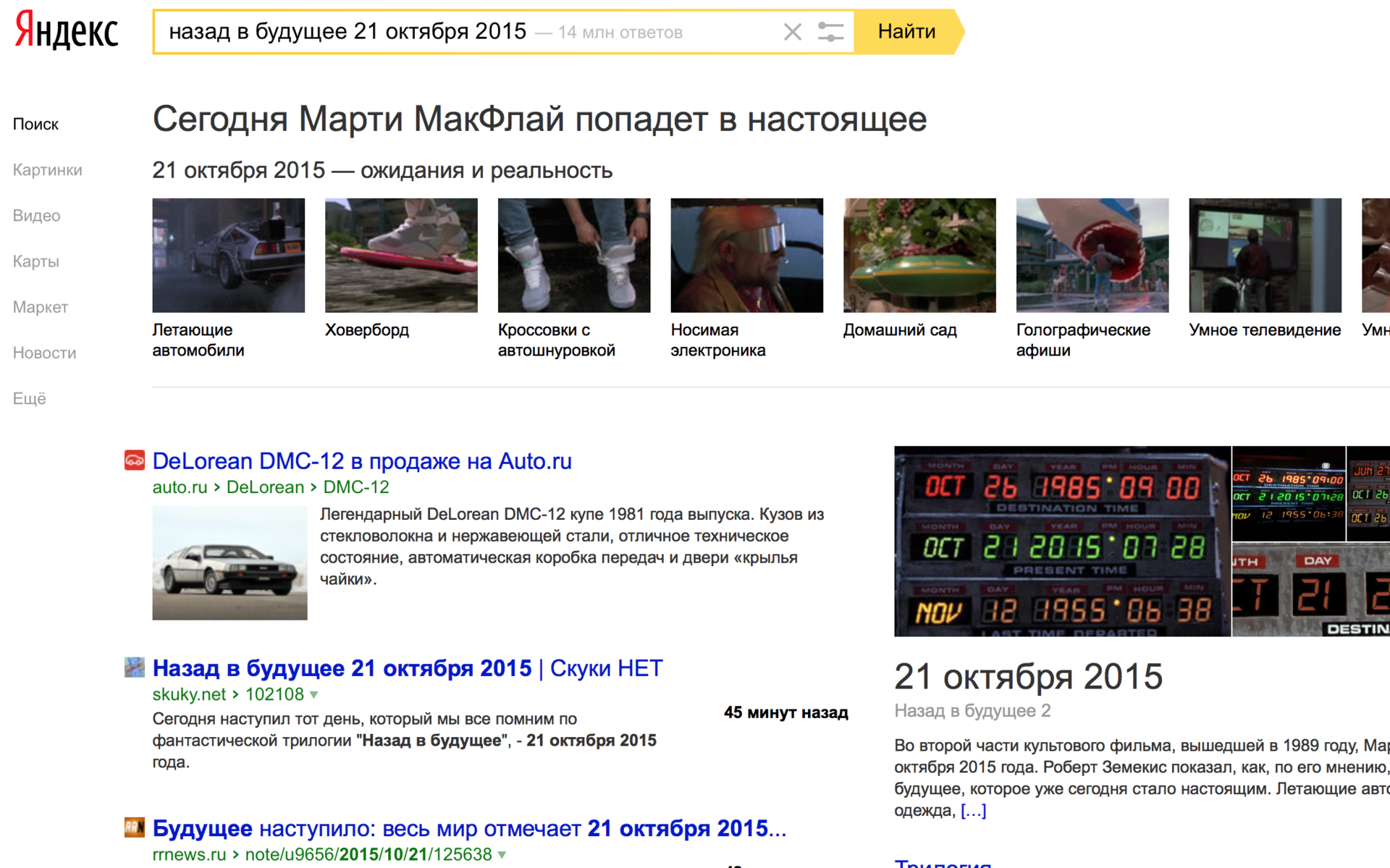Open DeLorean DMC-12 on Auto.ru link

click(x=362, y=461)
